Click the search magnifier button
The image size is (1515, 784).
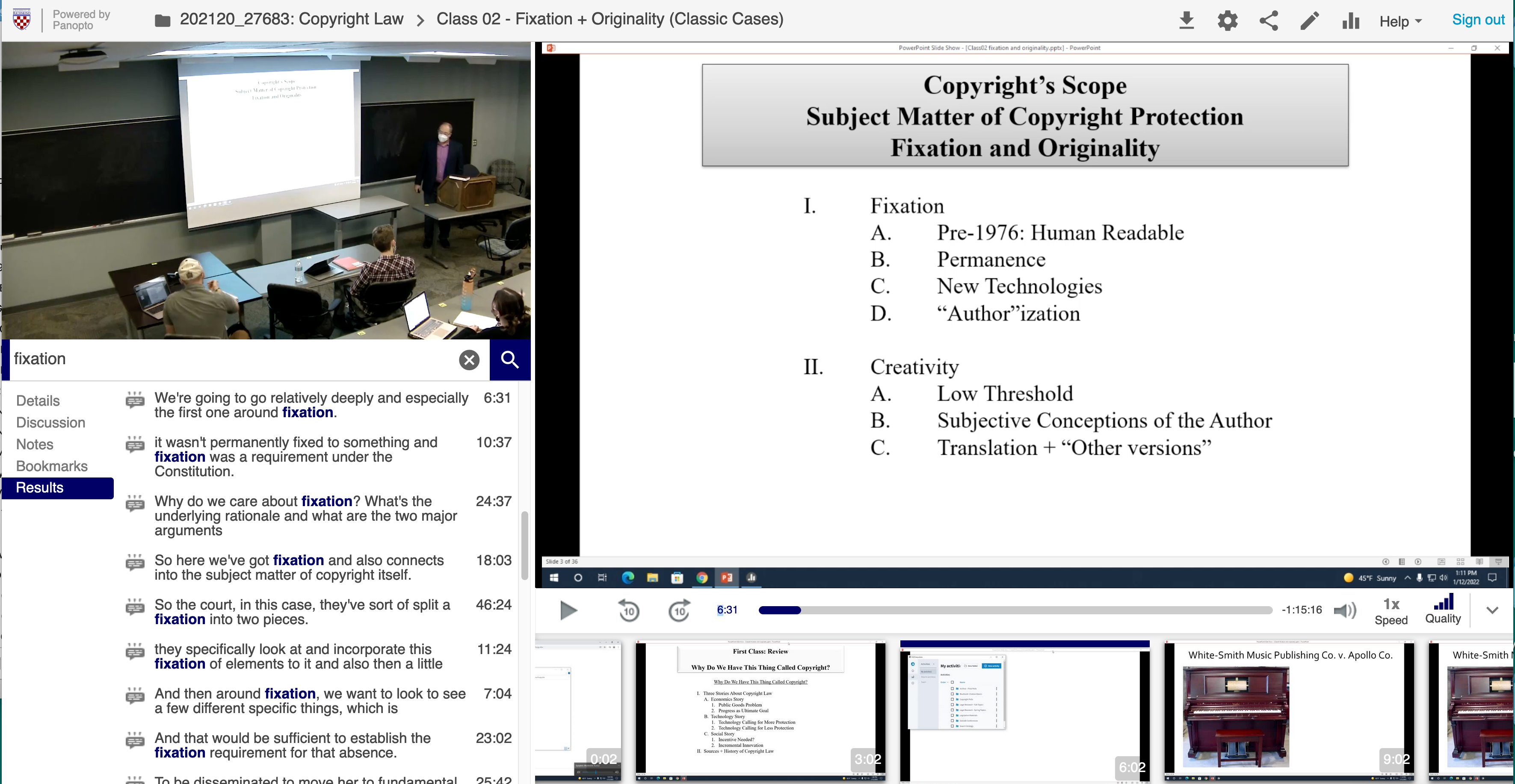point(509,360)
